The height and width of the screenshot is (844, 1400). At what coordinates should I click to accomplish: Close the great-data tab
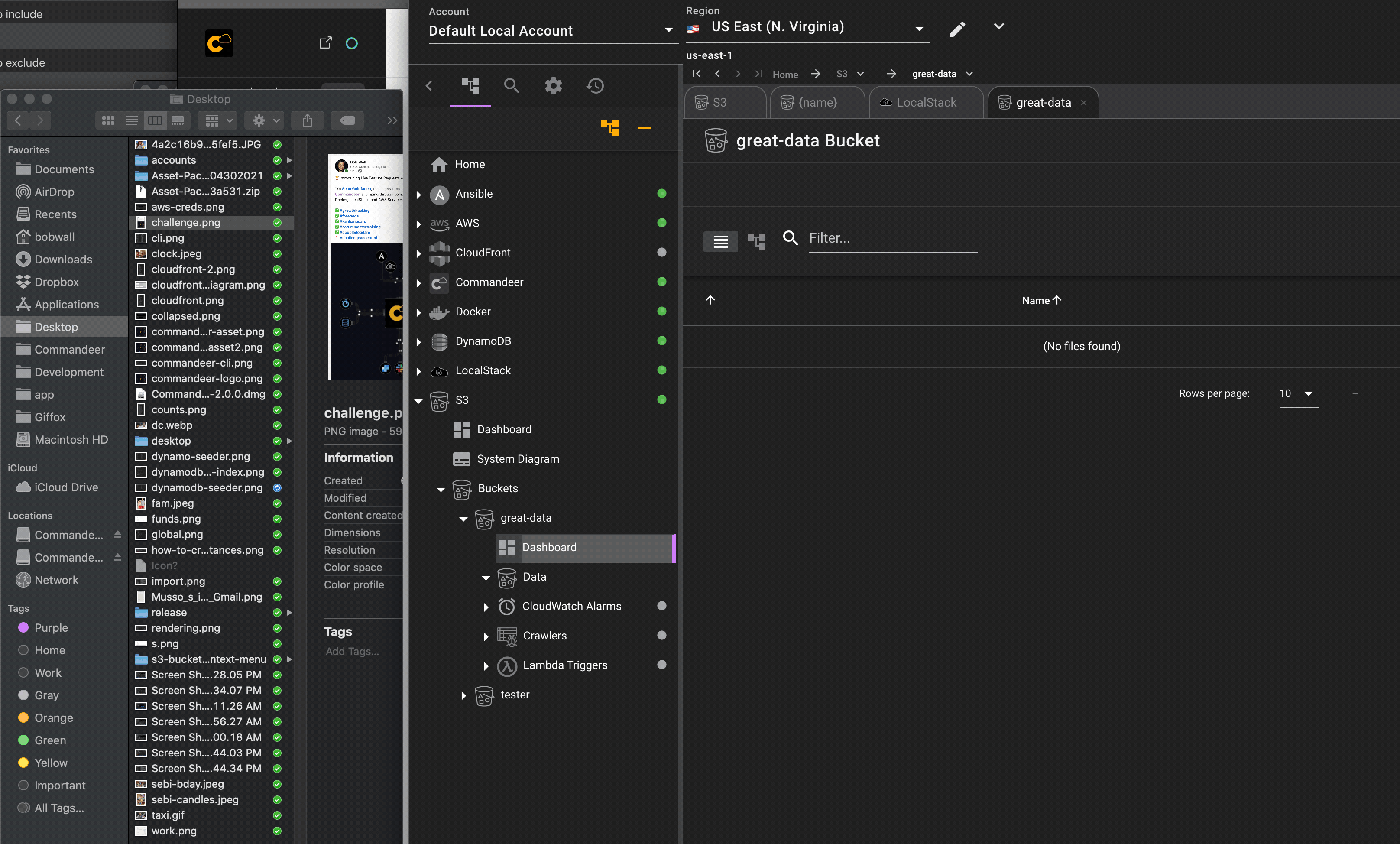tap(1083, 103)
